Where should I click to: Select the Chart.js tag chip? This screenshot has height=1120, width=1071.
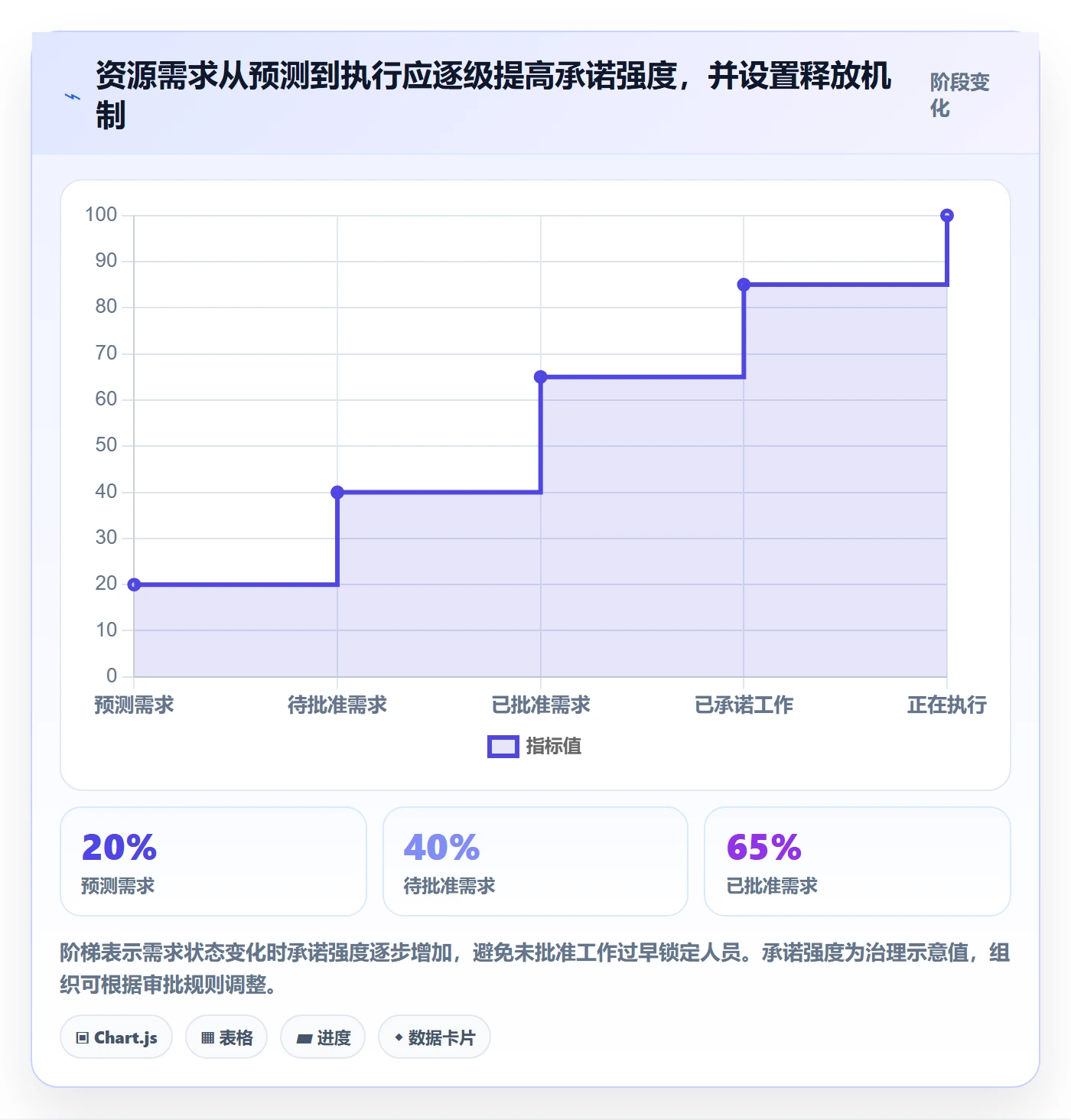point(116,1037)
